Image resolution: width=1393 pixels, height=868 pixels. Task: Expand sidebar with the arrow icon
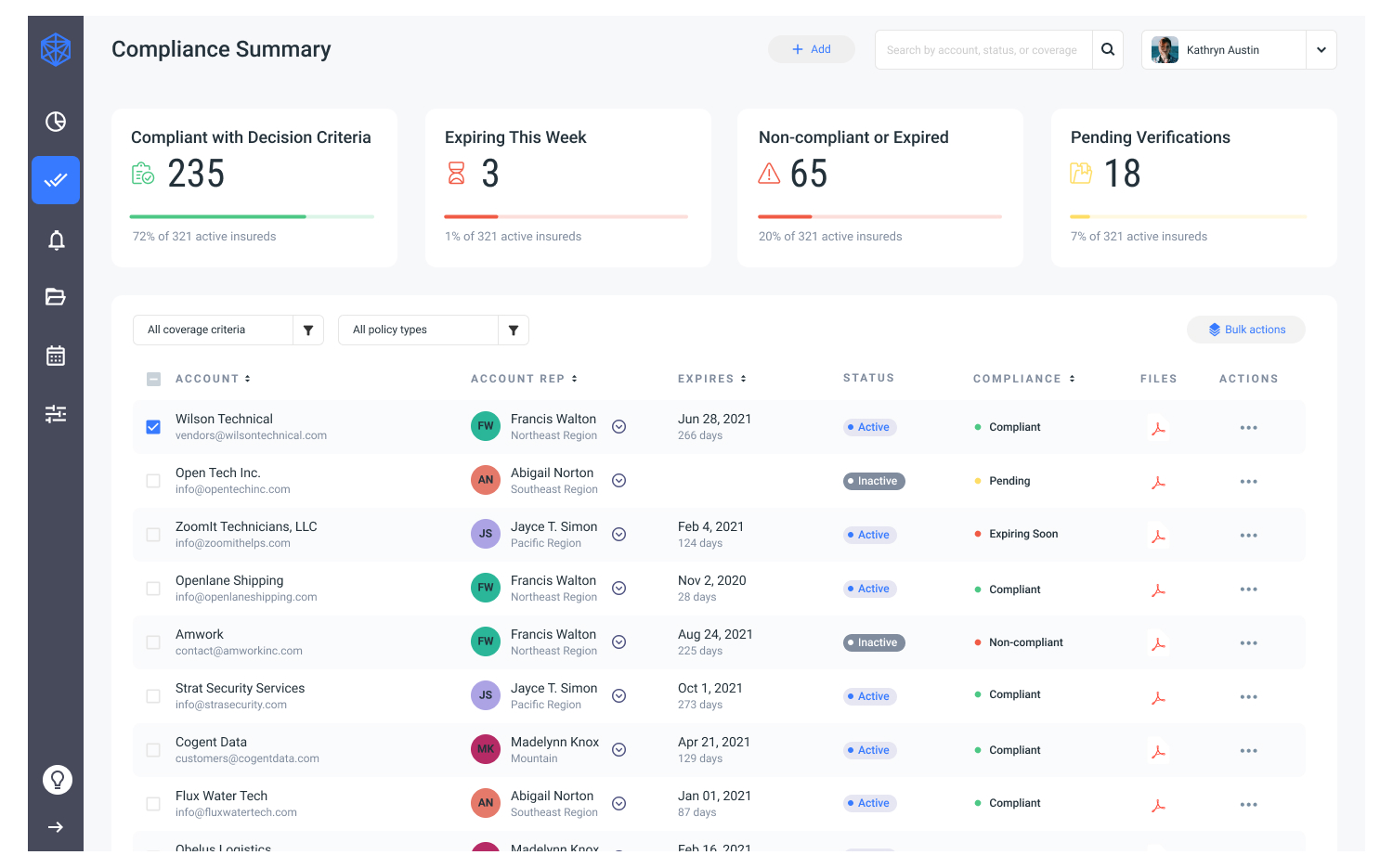[56, 827]
